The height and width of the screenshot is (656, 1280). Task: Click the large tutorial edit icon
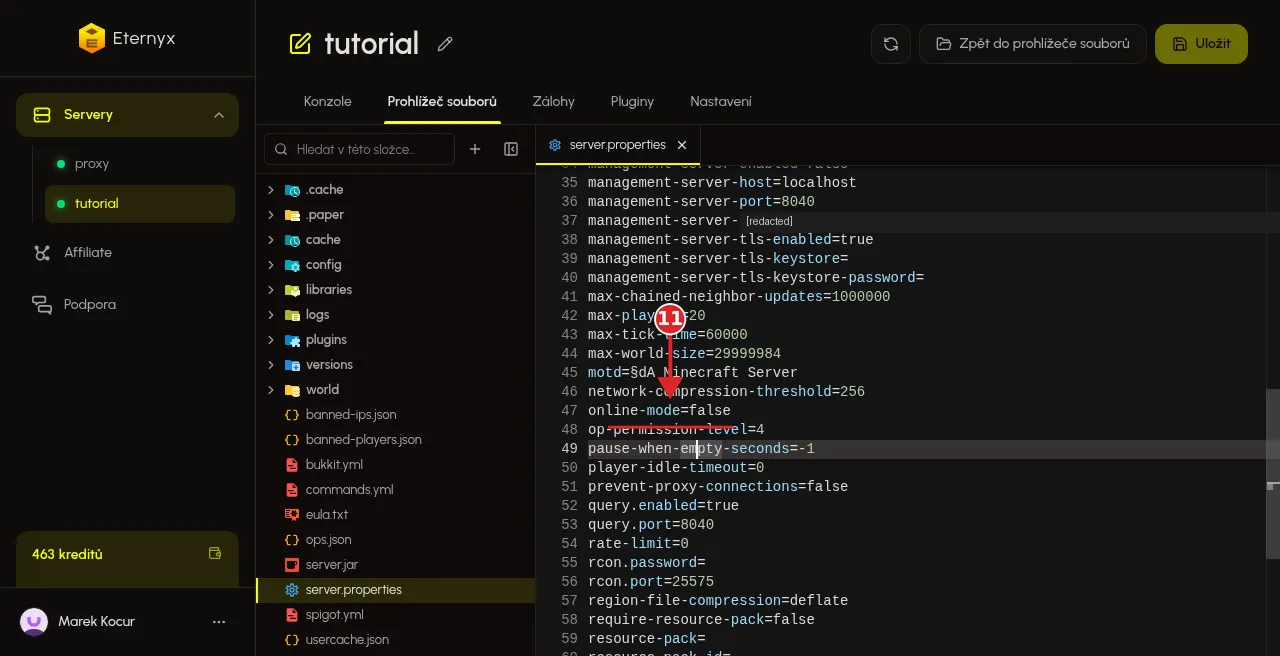300,44
